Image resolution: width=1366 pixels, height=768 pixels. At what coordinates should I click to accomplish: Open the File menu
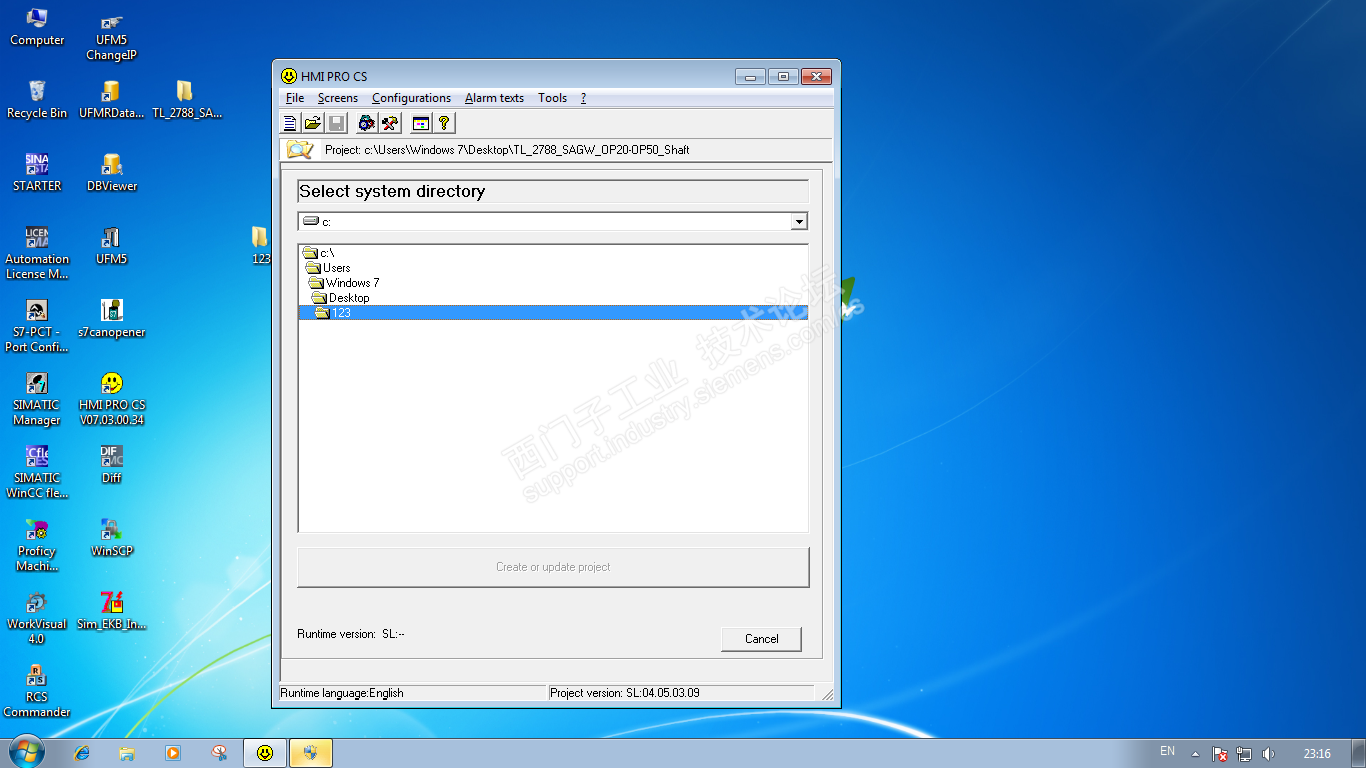click(295, 98)
